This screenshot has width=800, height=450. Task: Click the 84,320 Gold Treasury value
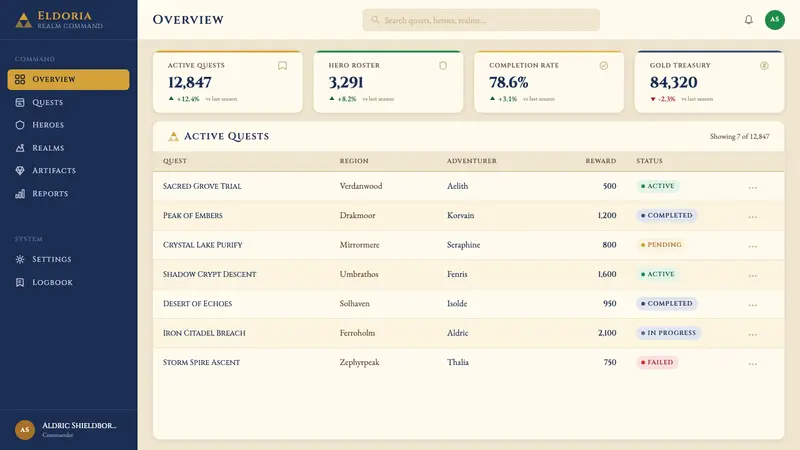[x=673, y=82]
